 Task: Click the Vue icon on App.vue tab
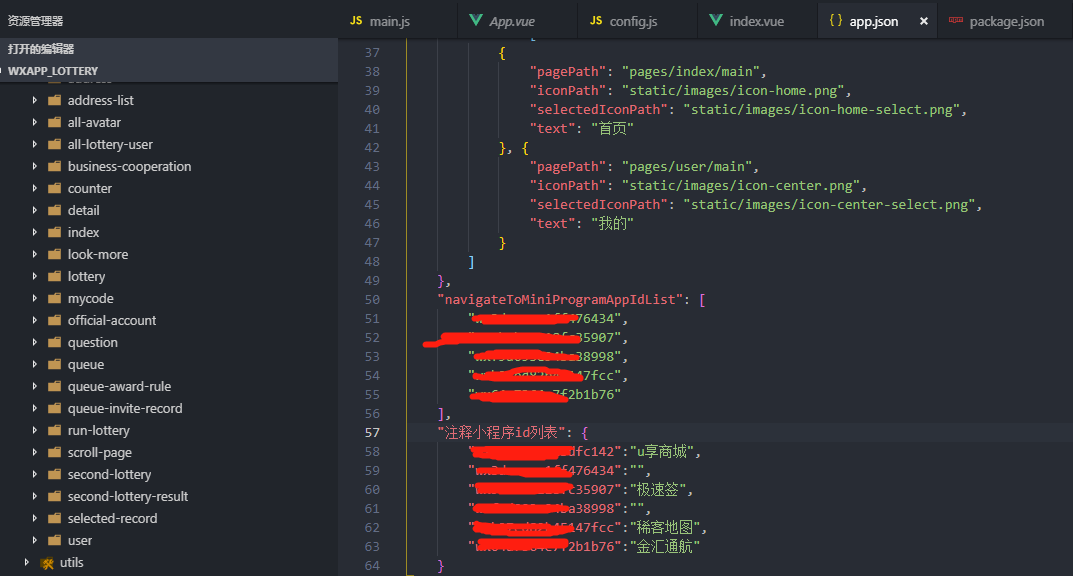[476, 21]
